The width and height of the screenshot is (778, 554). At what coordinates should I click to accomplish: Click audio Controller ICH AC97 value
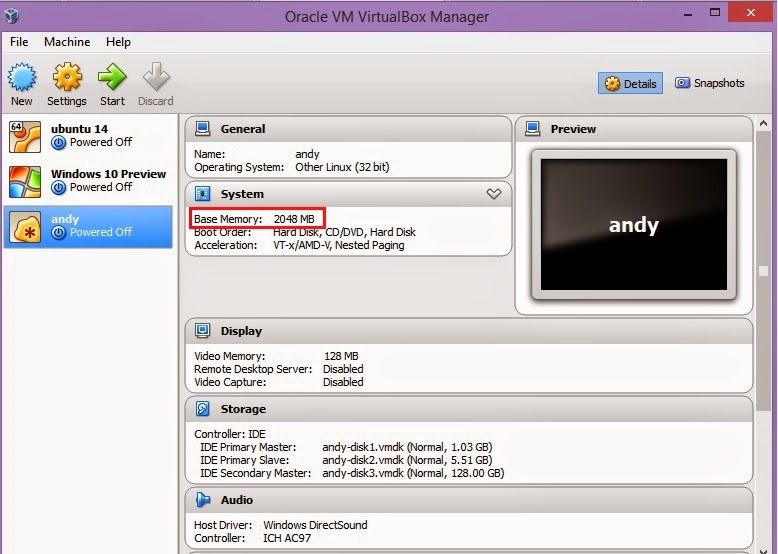click(x=287, y=538)
